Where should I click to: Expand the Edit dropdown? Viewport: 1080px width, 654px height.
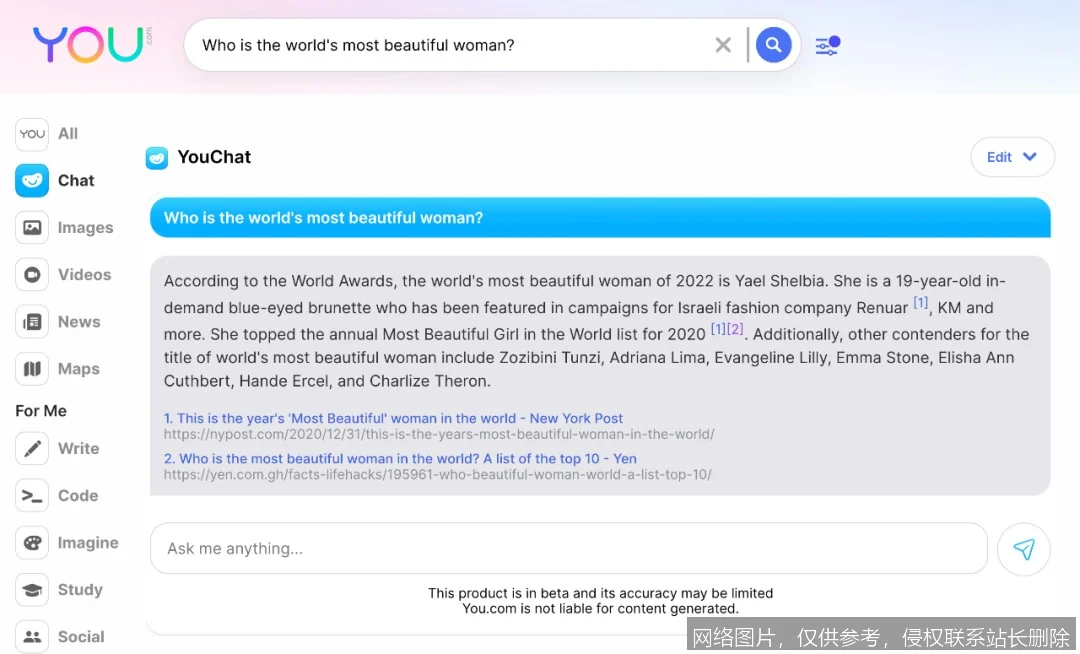click(x=1012, y=157)
